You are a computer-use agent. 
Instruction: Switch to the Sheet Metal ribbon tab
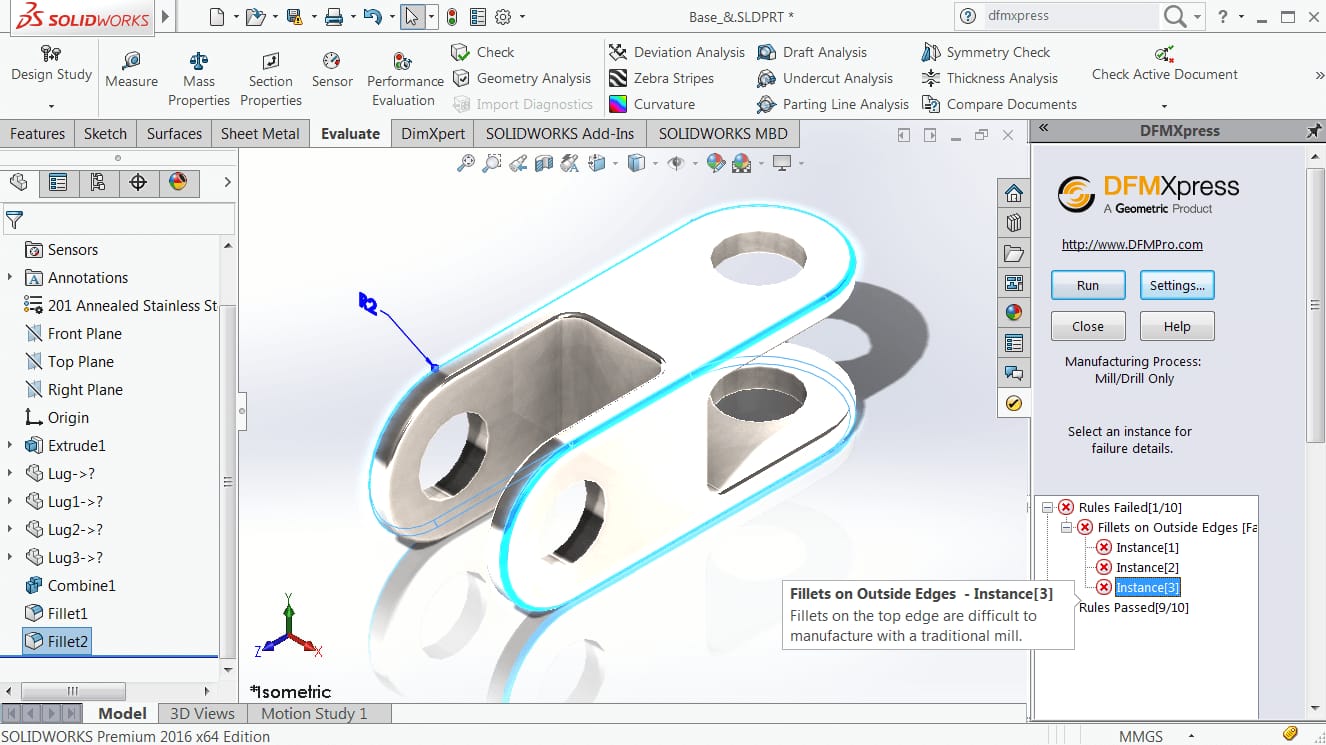pyautogui.click(x=260, y=133)
